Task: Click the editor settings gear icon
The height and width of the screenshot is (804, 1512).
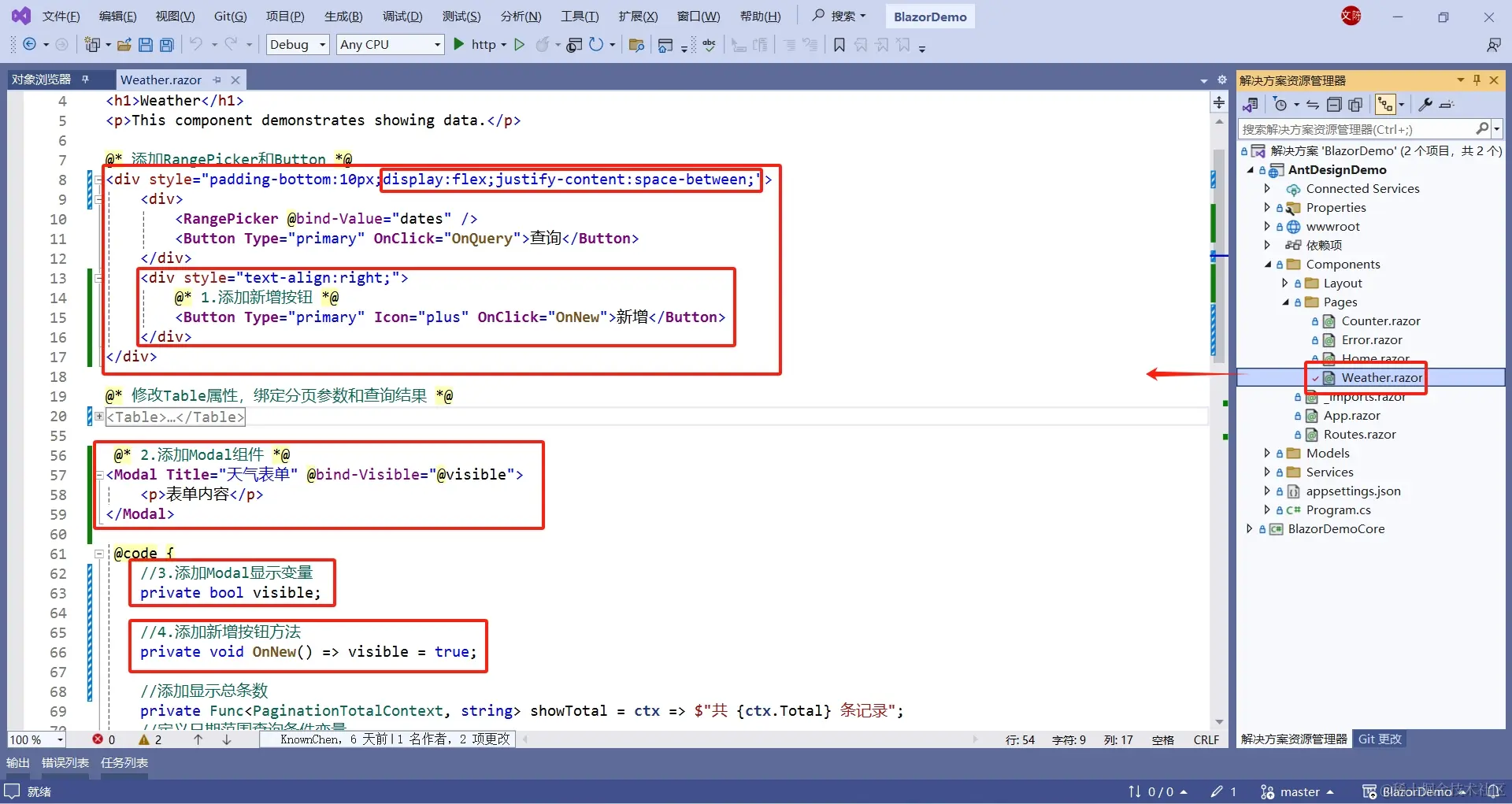Action: [1222, 80]
